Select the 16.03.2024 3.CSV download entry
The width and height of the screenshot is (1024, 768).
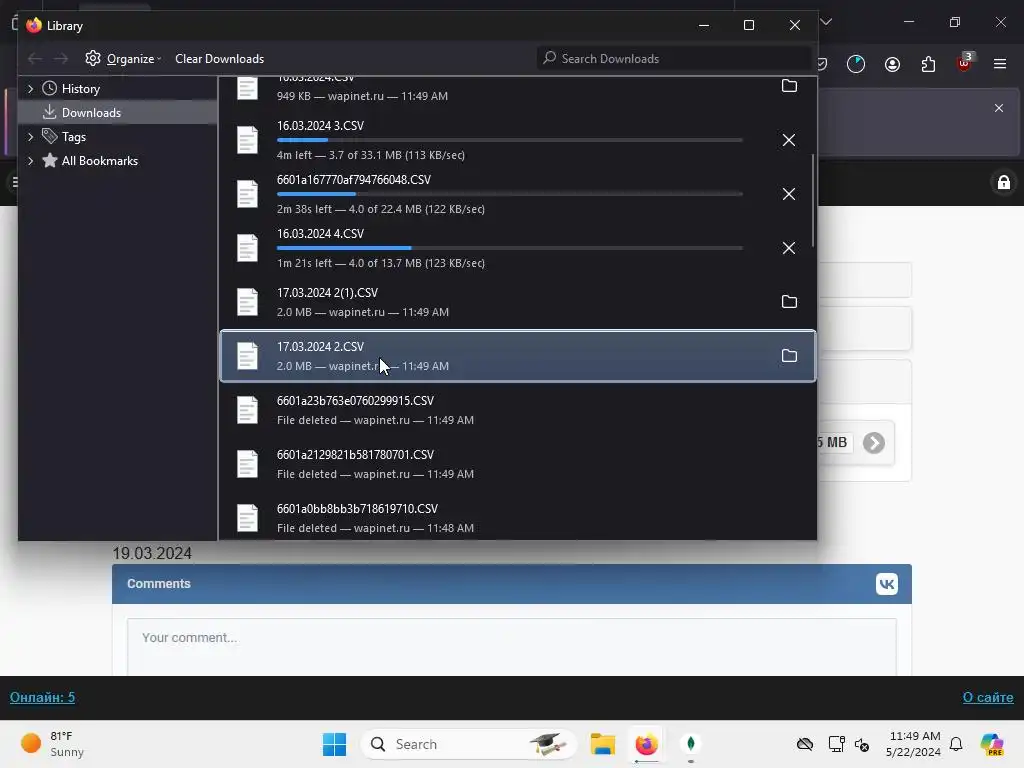[517, 140]
